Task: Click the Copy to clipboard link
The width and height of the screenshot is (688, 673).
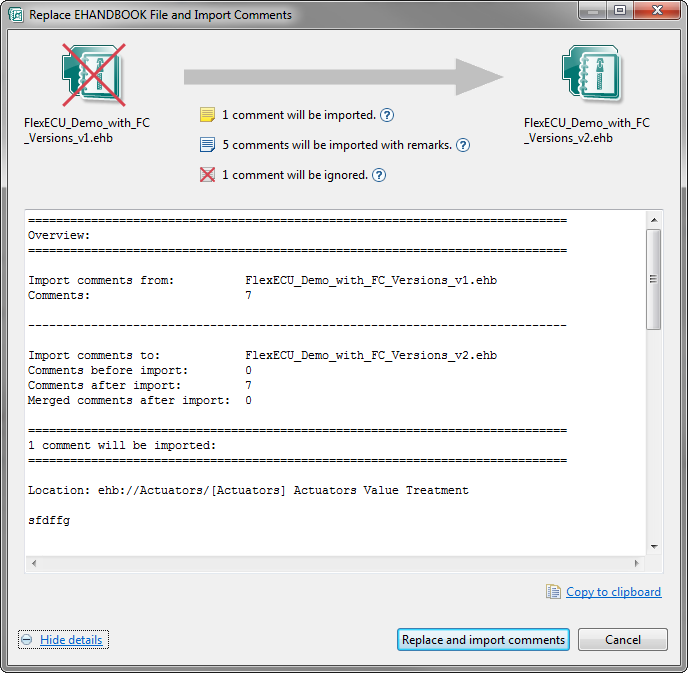Action: pos(613,592)
